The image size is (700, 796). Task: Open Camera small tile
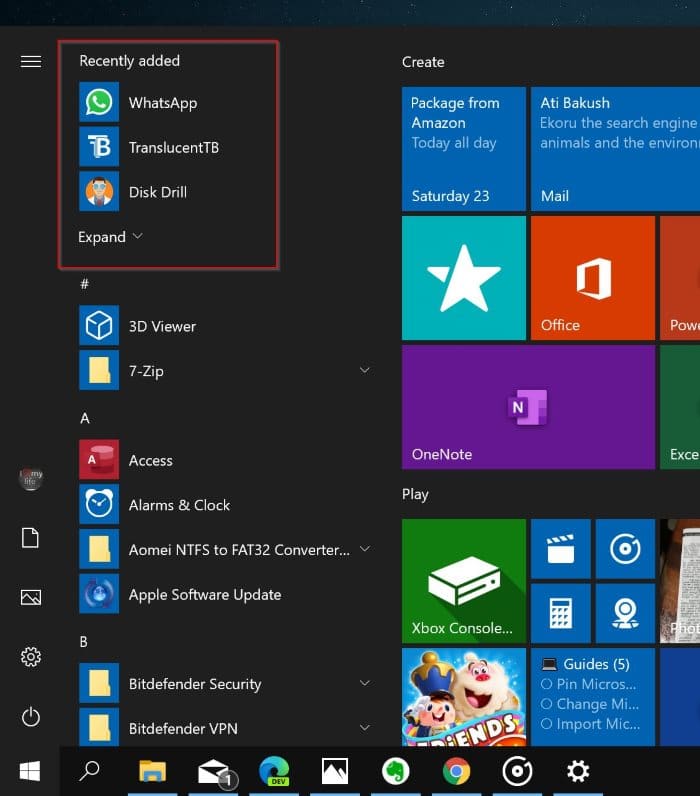coord(625,613)
